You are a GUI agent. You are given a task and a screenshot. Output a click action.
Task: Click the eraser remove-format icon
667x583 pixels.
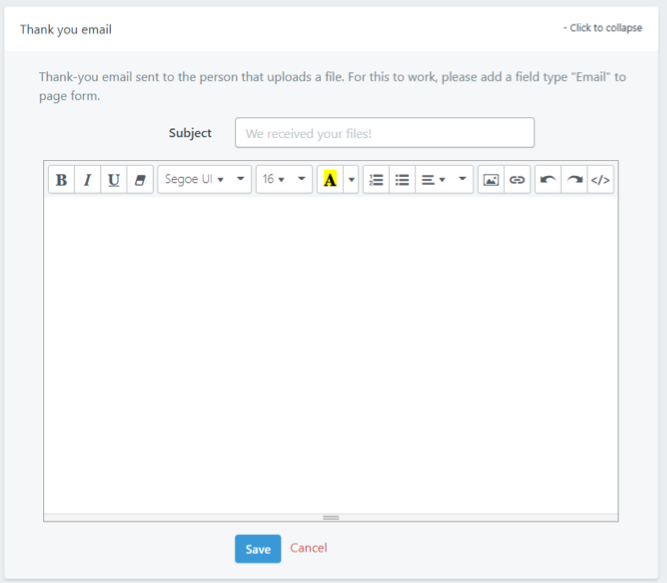[x=140, y=180]
